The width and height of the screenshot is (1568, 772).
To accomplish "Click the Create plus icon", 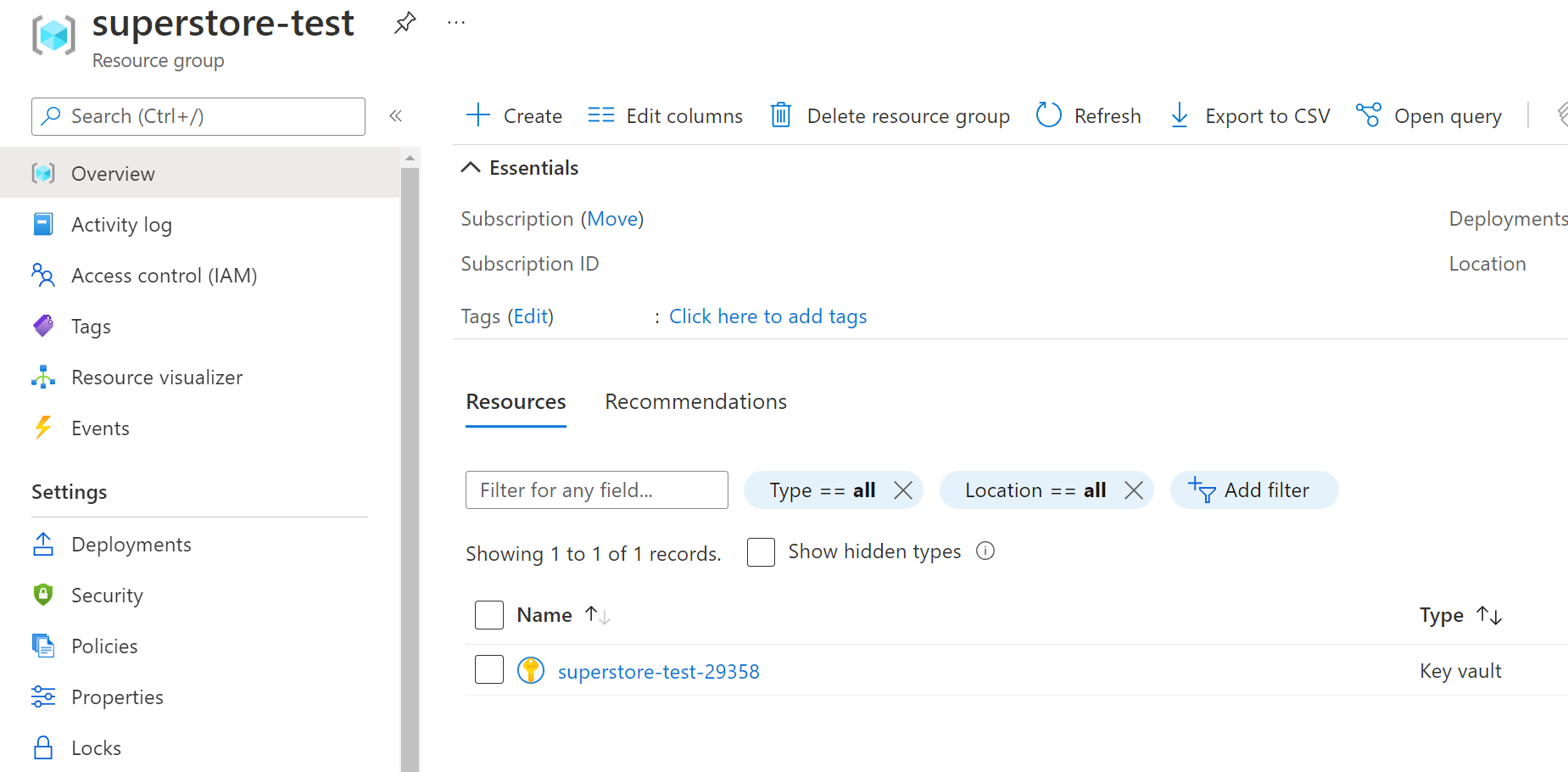I will tap(478, 115).
